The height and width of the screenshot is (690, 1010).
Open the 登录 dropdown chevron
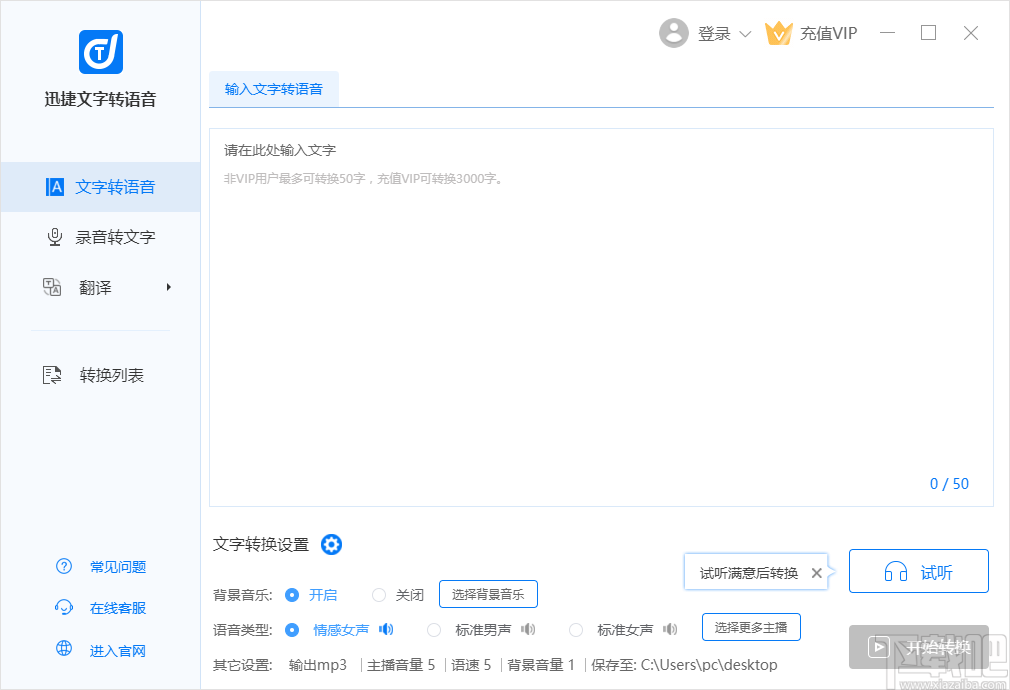745,33
